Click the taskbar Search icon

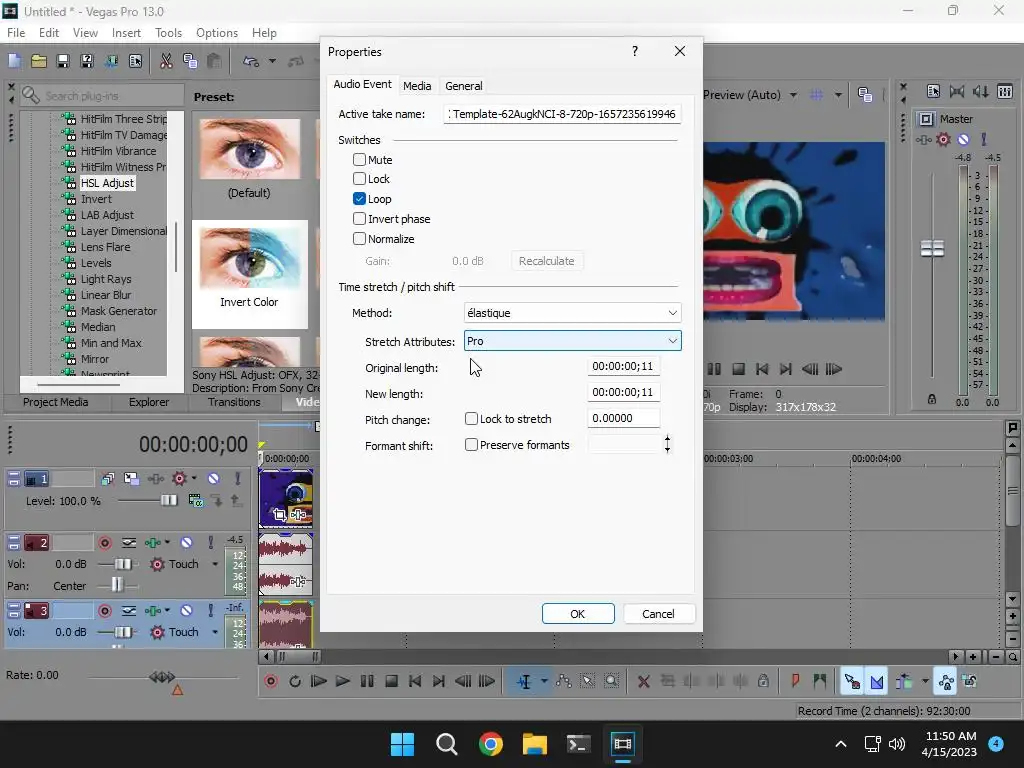(x=447, y=744)
